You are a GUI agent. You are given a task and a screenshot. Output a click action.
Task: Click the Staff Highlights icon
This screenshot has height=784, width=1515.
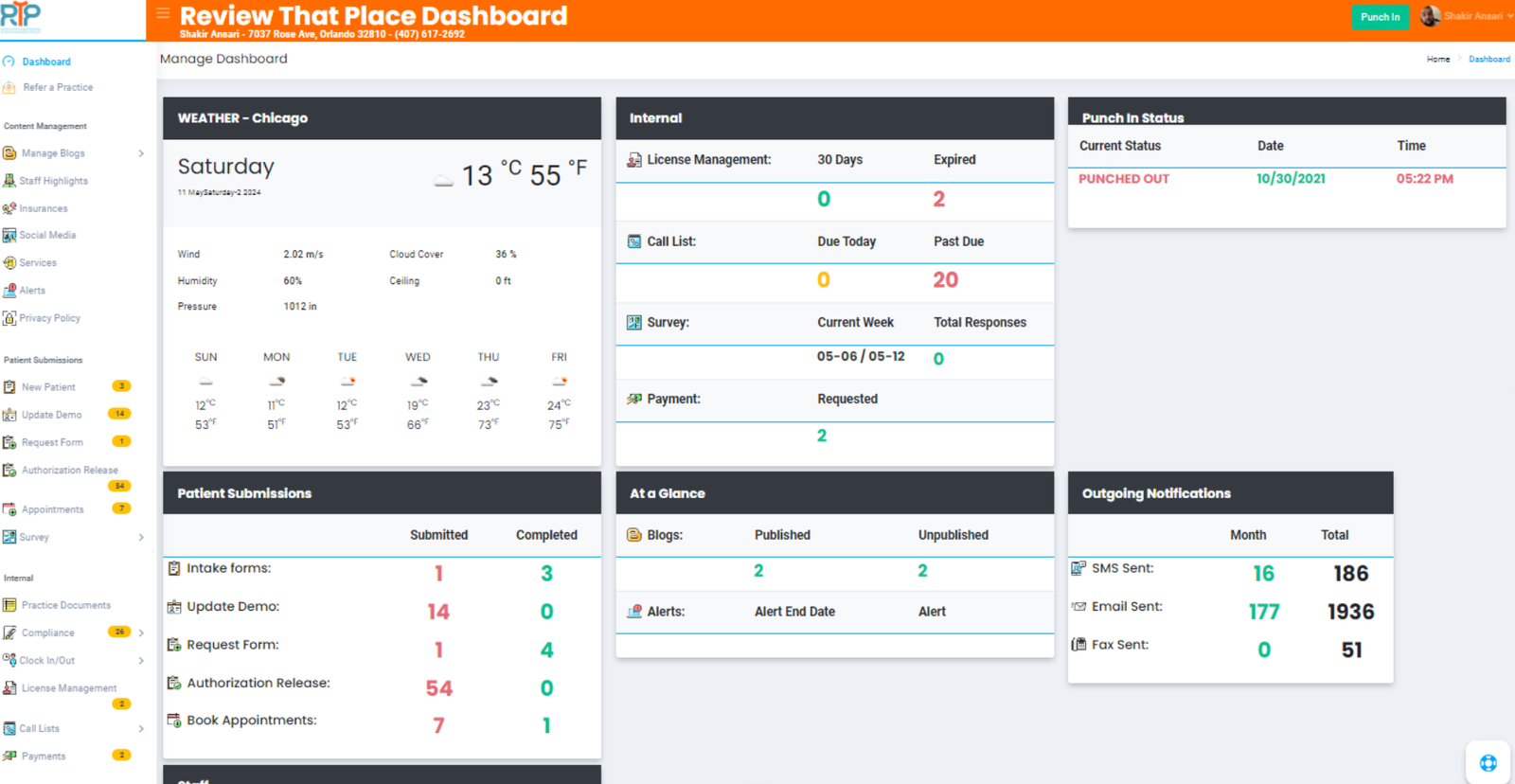pyautogui.click(x=9, y=180)
